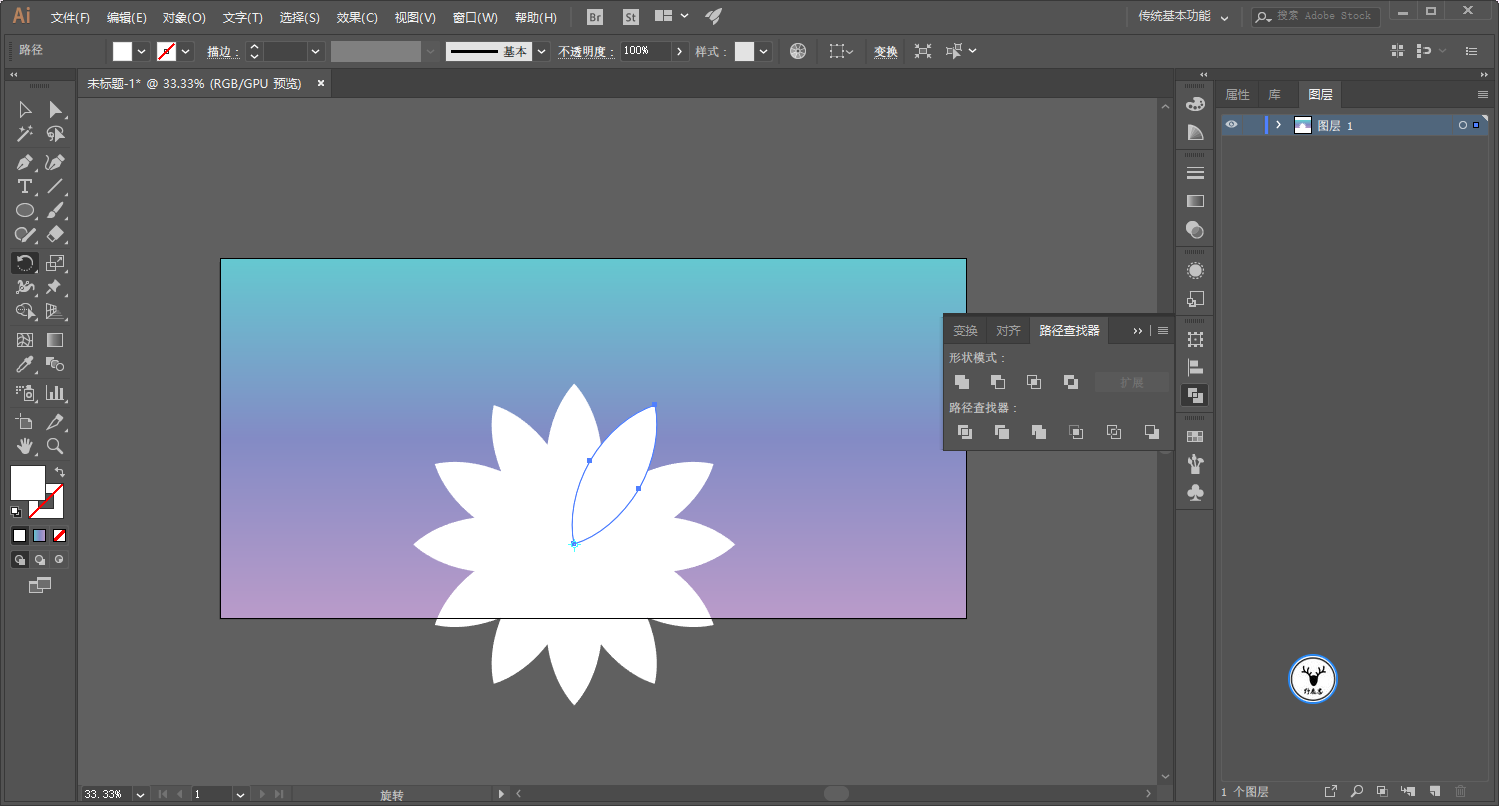This screenshot has height=806, width=1499.
Task: Select the Shape Builder tool
Action: click(x=25, y=311)
